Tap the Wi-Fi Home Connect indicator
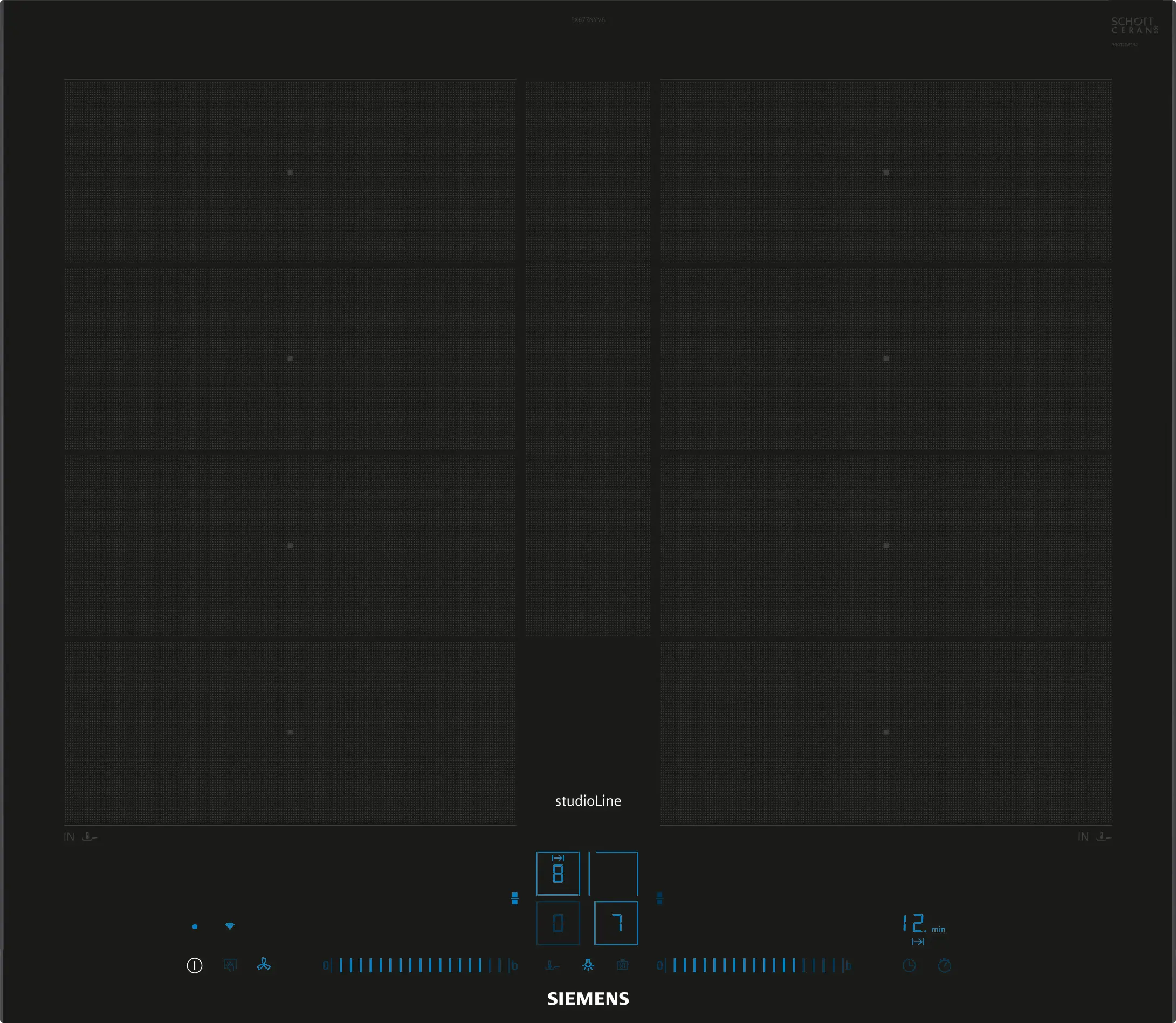This screenshot has height=1023, width=1176. [x=230, y=926]
